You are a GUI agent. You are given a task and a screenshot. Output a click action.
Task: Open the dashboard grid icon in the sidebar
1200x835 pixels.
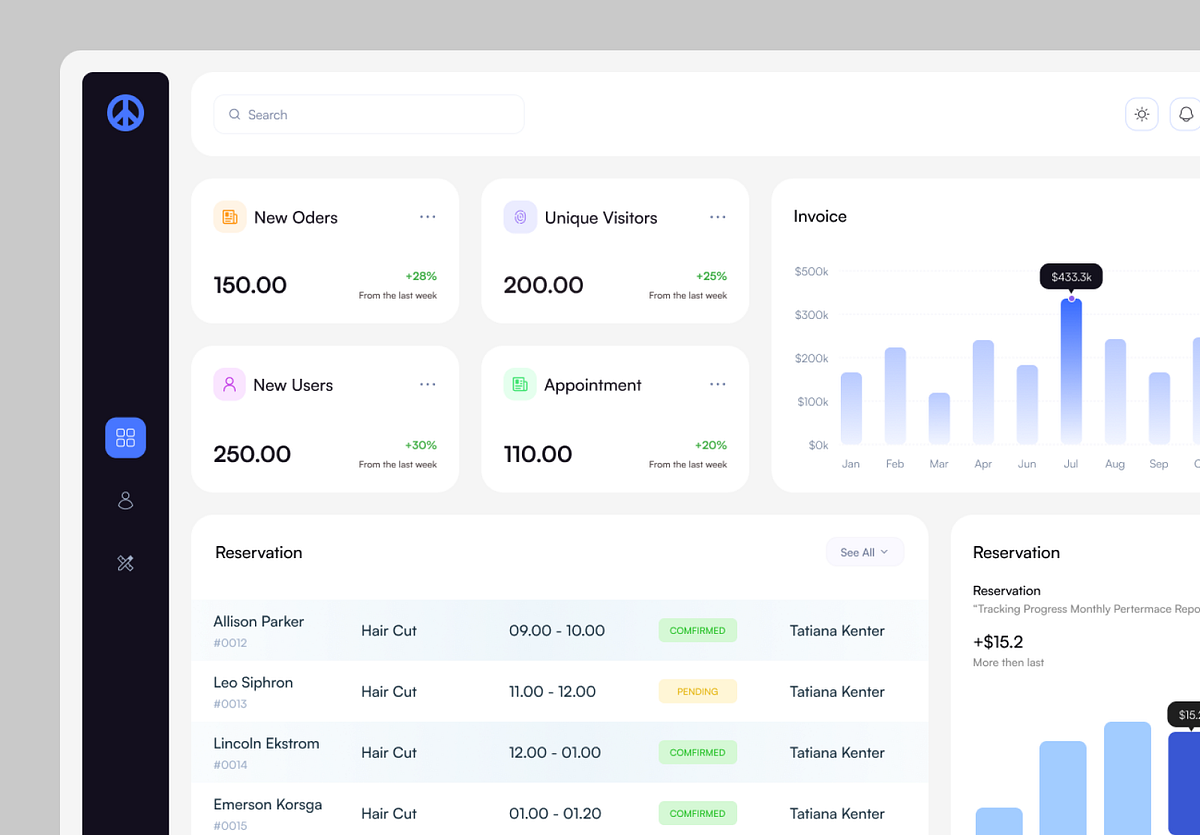coord(125,438)
